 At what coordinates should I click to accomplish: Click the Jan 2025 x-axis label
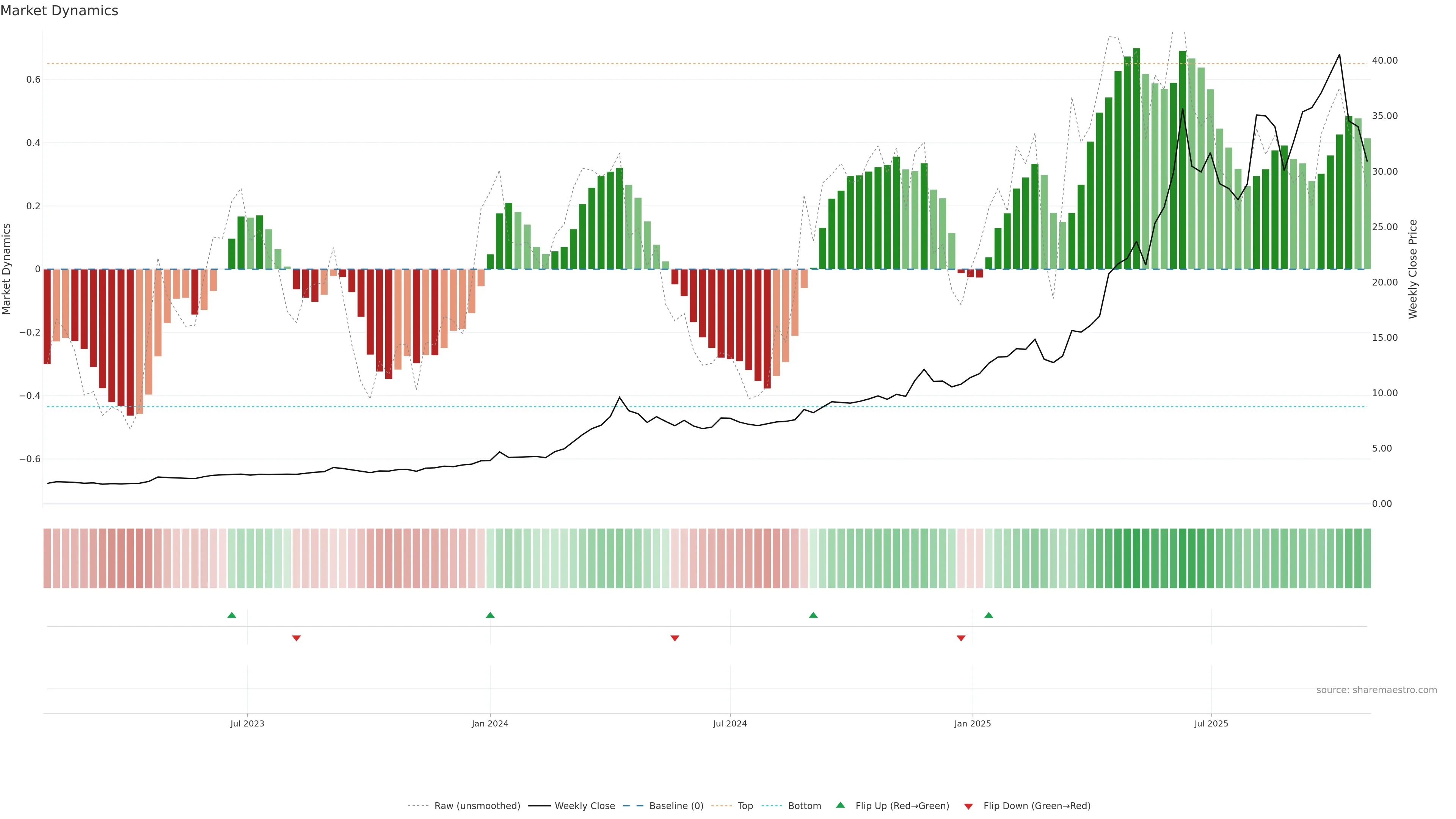click(972, 723)
